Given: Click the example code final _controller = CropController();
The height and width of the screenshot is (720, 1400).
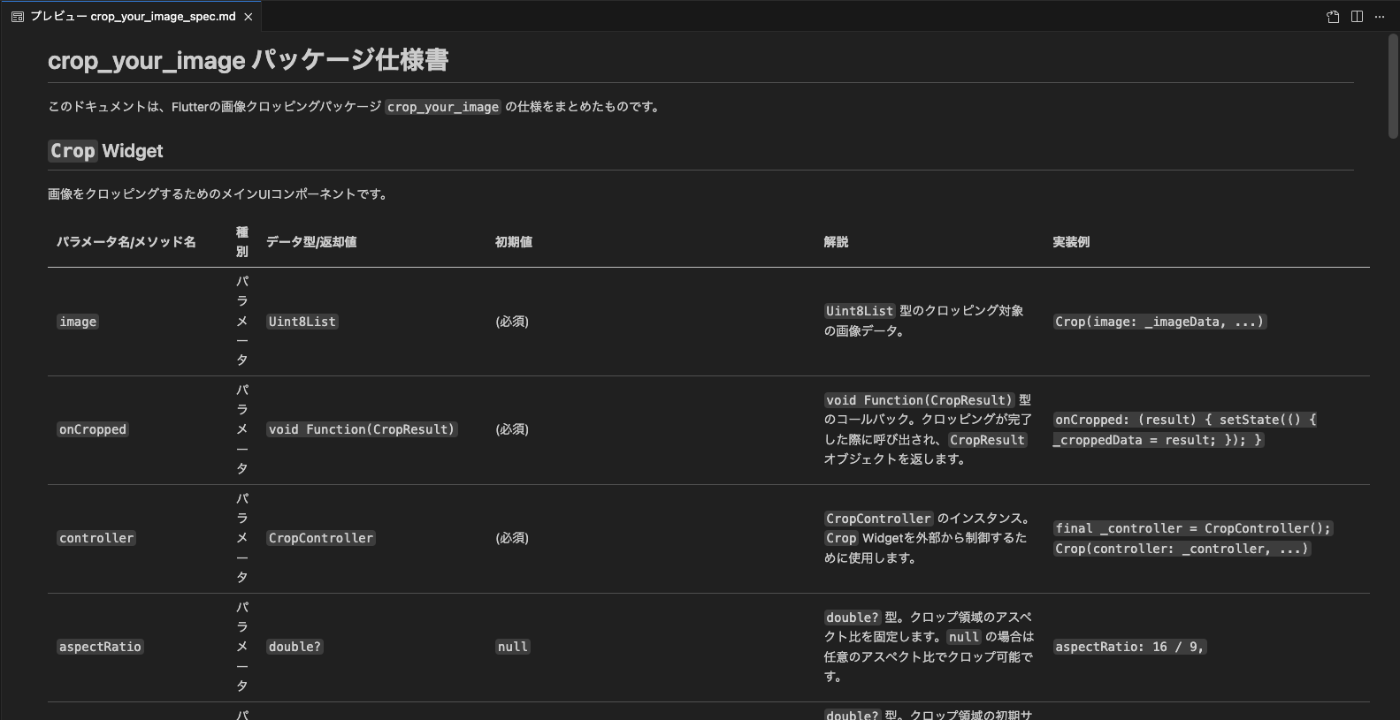Looking at the screenshot, I should pyautogui.click(x=1193, y=528).
